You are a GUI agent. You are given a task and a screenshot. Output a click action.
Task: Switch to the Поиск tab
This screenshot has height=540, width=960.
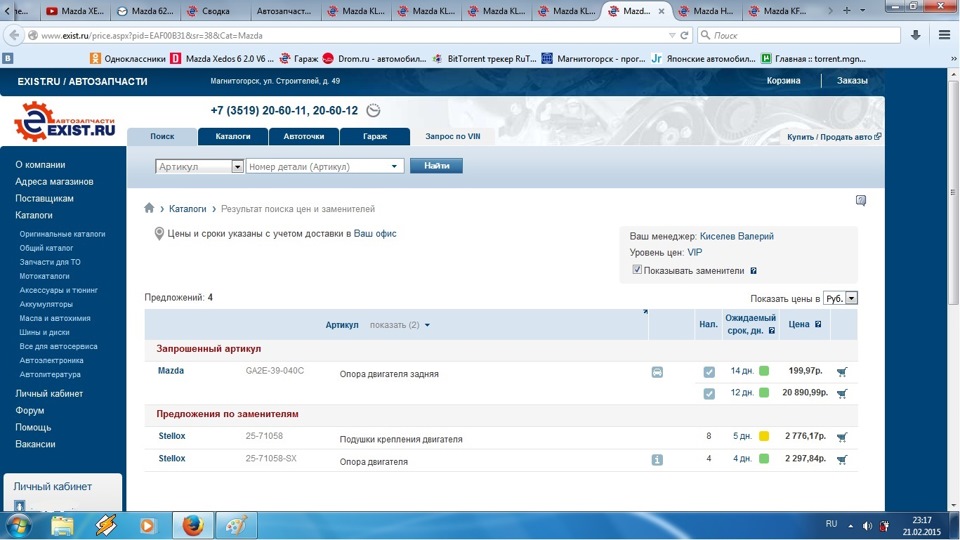coord(162,137)
